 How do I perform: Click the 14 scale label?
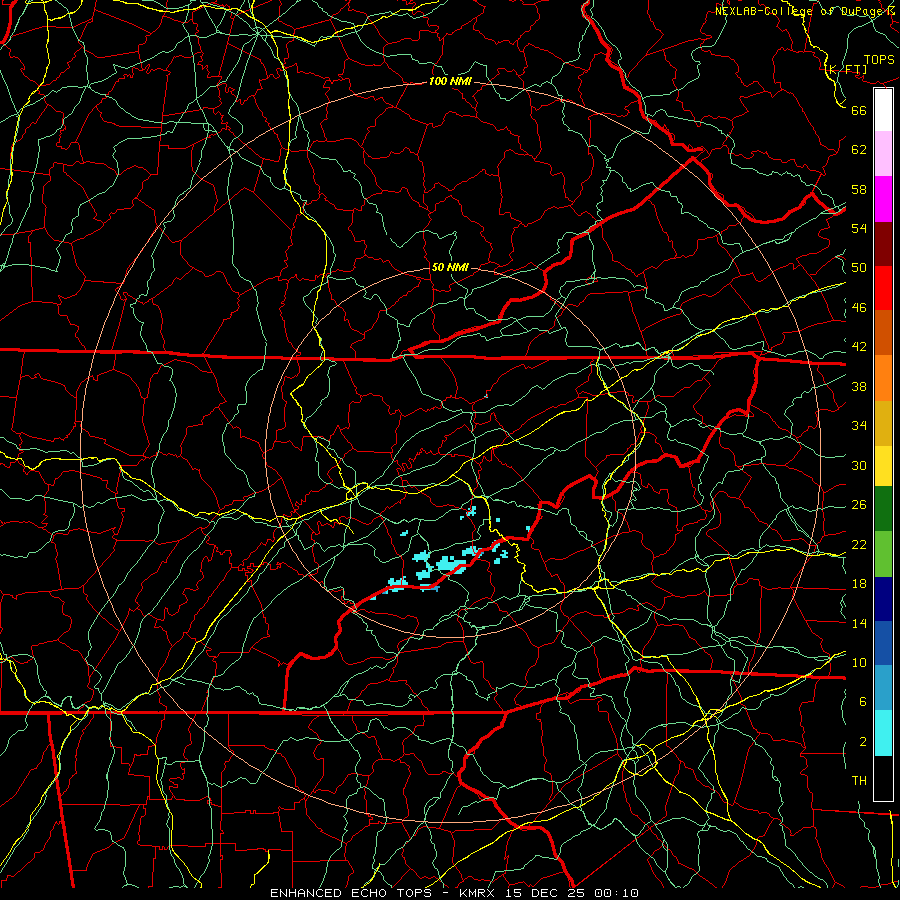pos(859,623)
